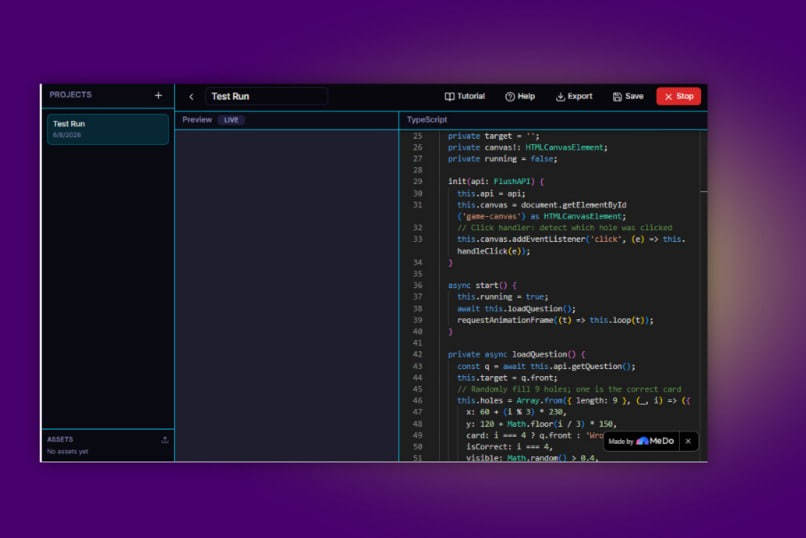The height and width of the screenshot is (538, 806).
Task: Select the Preview panel header
Action: [x=286, y=120]
